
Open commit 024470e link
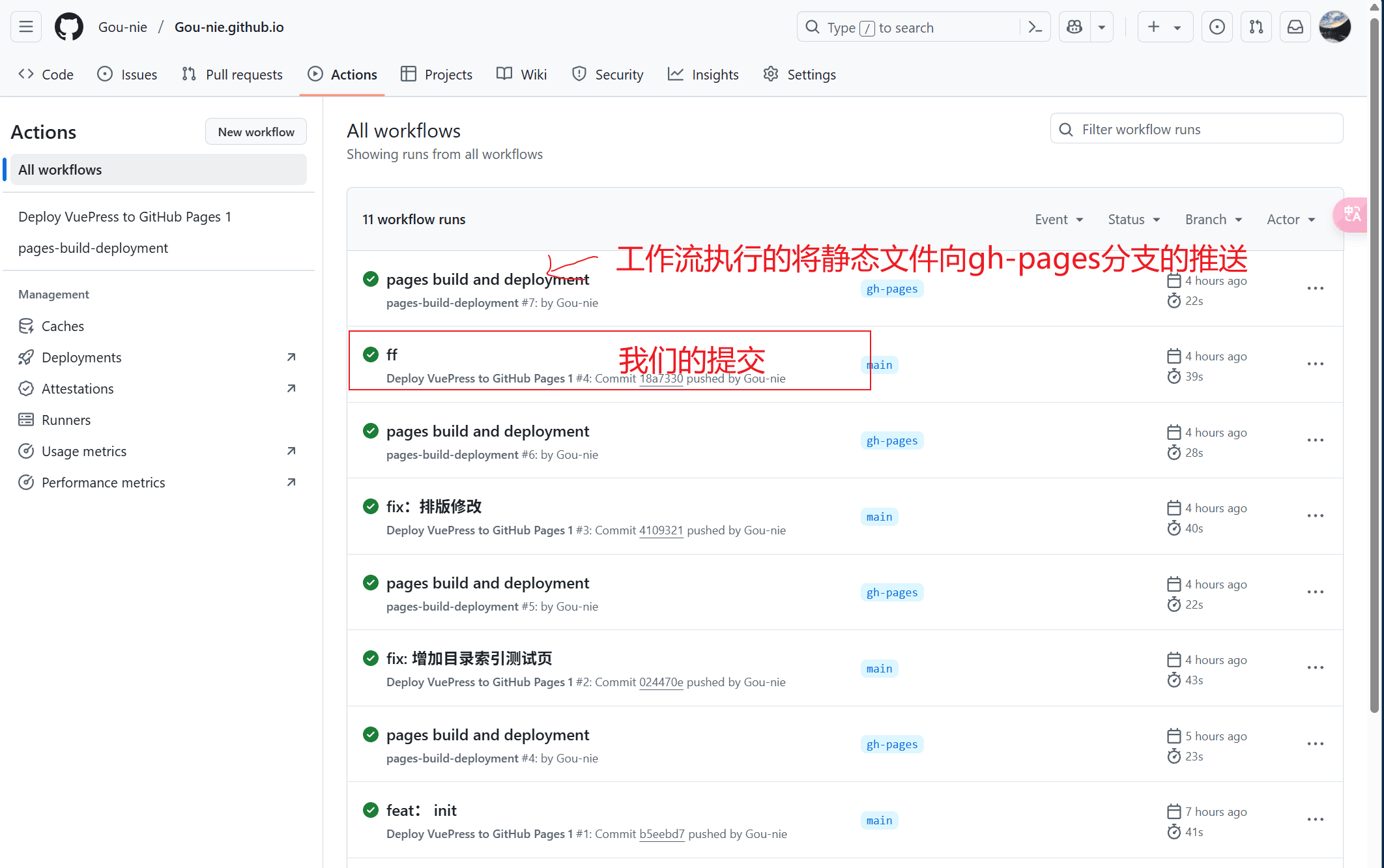pyautogui.click(x=661, y=682)
